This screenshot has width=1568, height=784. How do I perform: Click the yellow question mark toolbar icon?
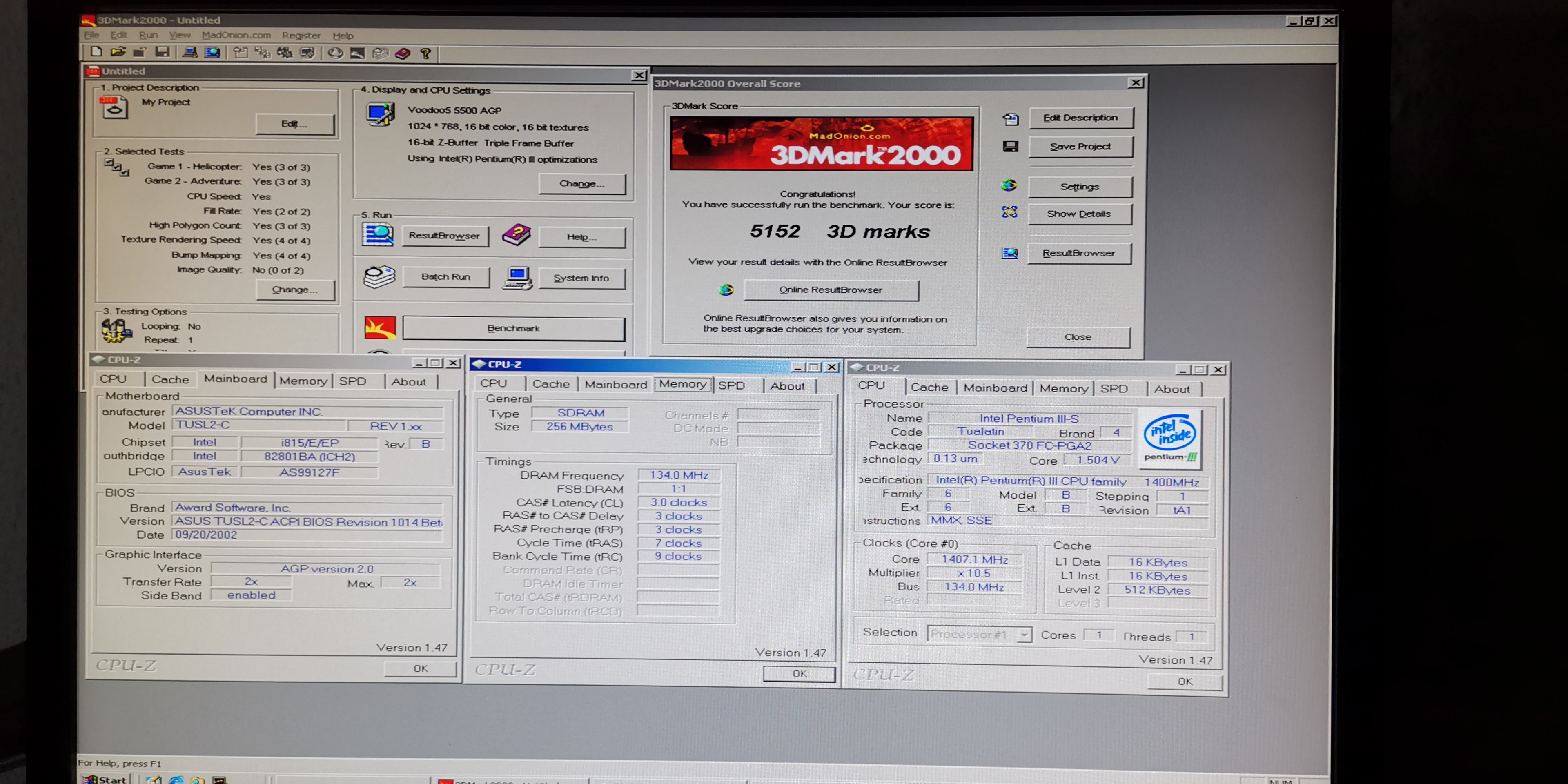click(425, 53)
